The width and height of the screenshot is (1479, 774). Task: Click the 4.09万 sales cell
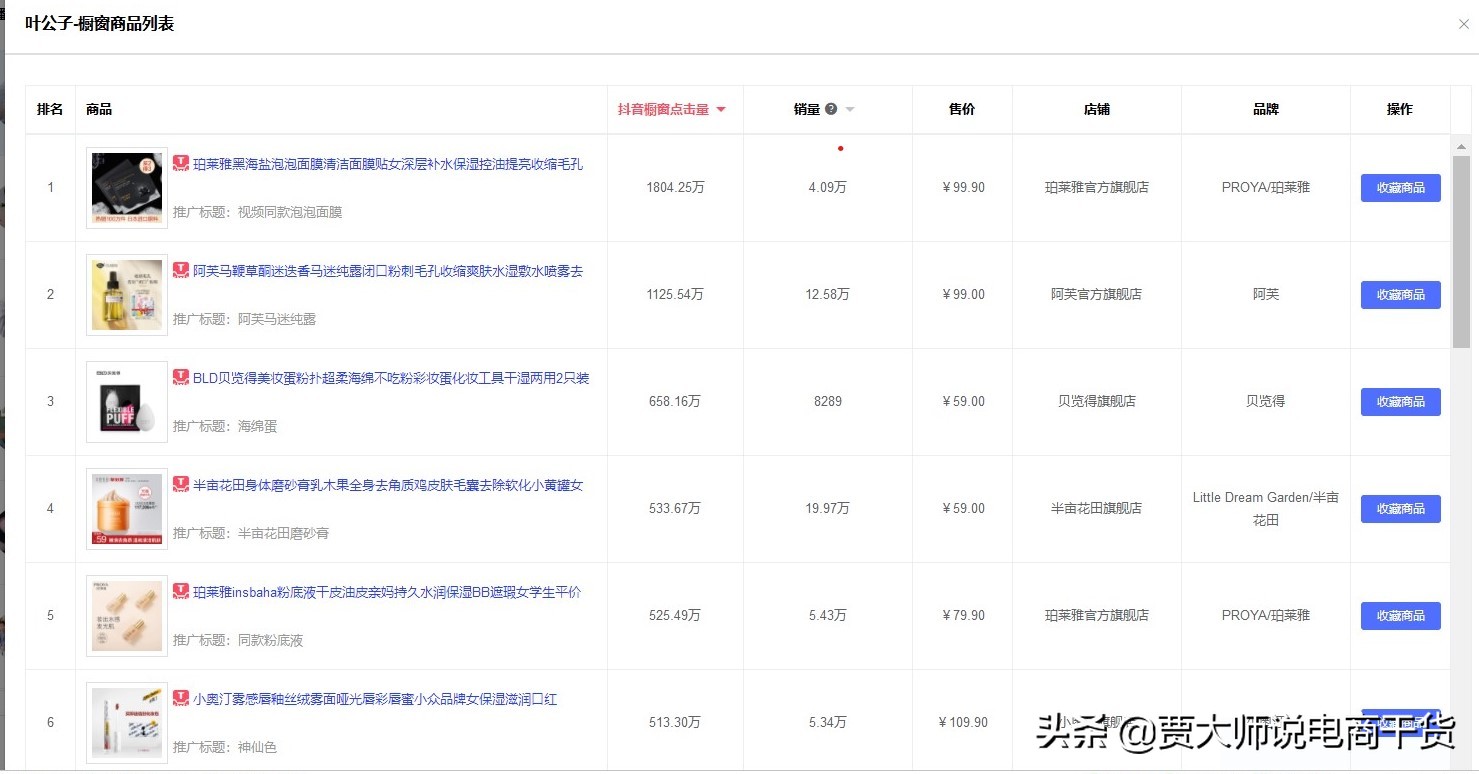pyautogui.click(x=828, y=188)
